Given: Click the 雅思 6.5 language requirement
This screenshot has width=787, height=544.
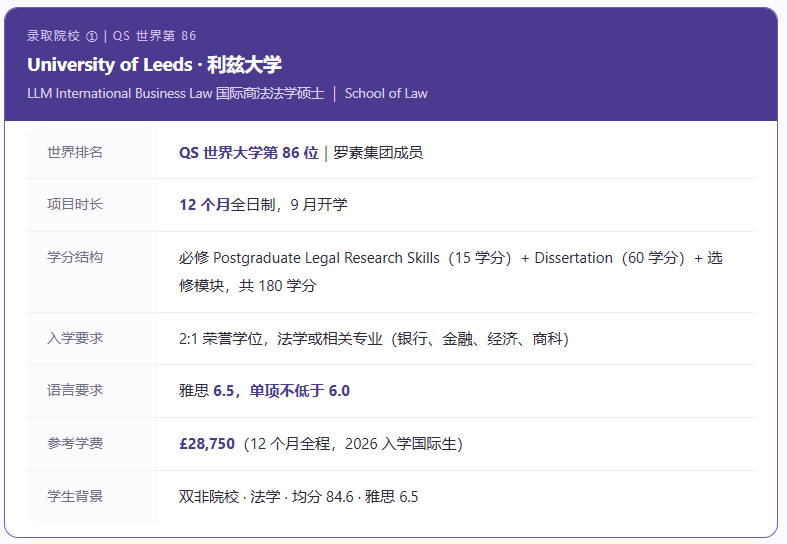Looking at the screenshot, I should click(x=207, y=391).
